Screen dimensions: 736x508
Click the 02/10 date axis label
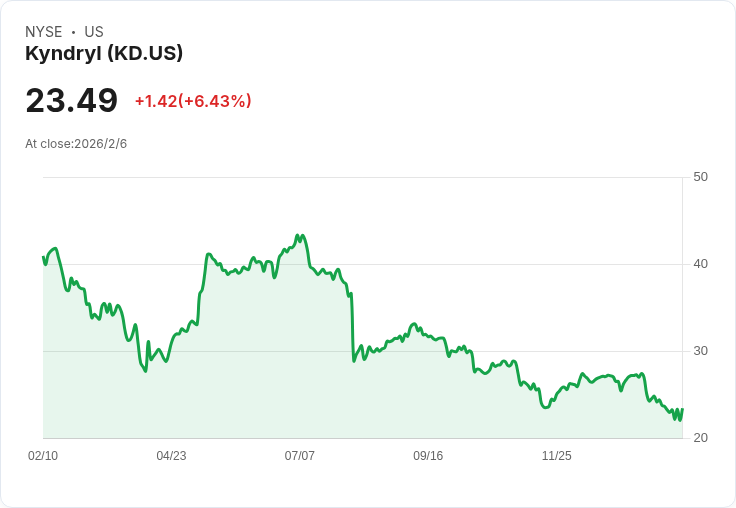point(43,456)
